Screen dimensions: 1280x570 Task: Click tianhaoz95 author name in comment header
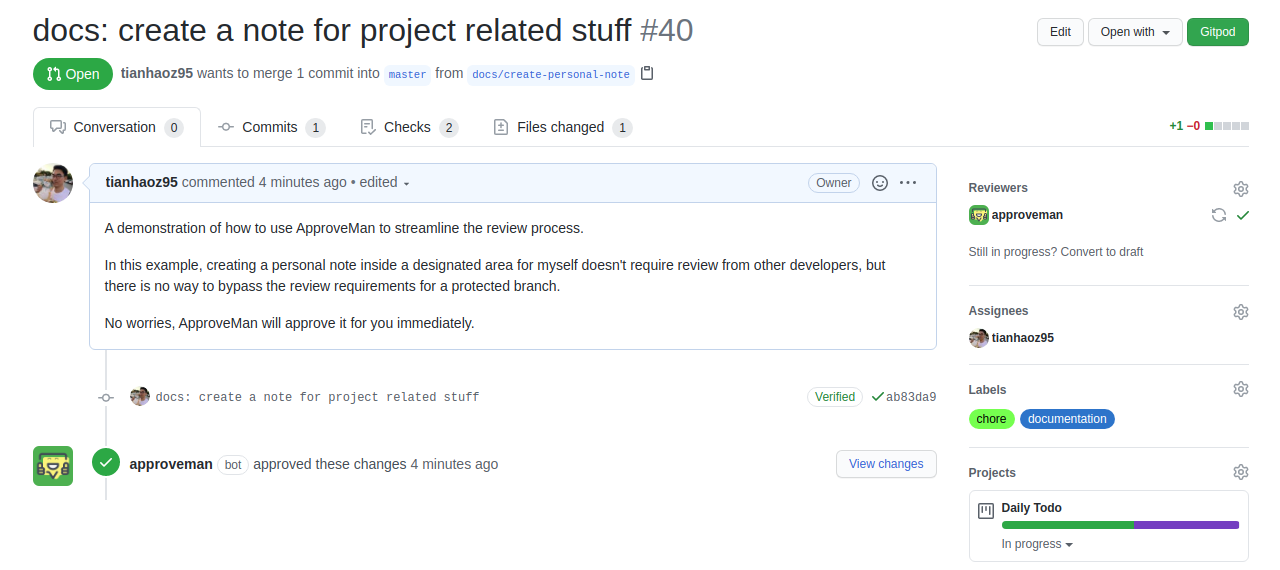coord(142,182)
